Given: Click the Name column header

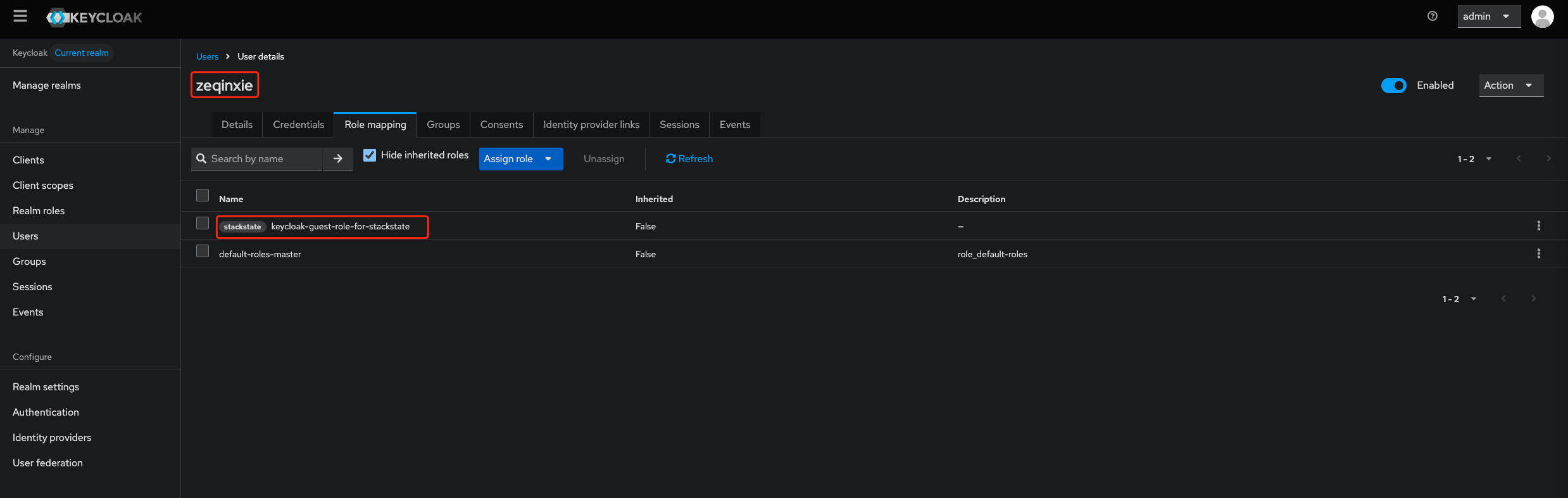Looking at the screenshot, I should click(x=231, y=199).
